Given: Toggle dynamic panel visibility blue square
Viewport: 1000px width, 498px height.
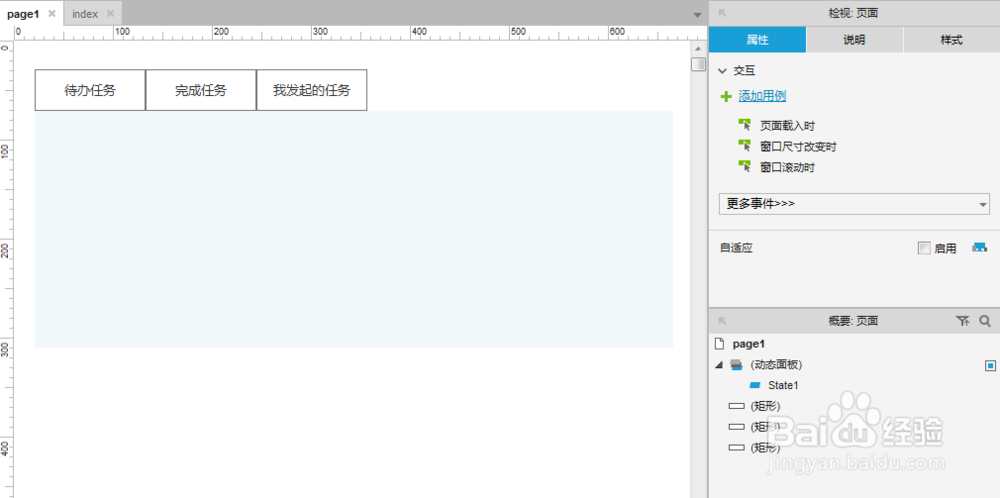Looking at the screenshot, I should (x=990, y=365).
